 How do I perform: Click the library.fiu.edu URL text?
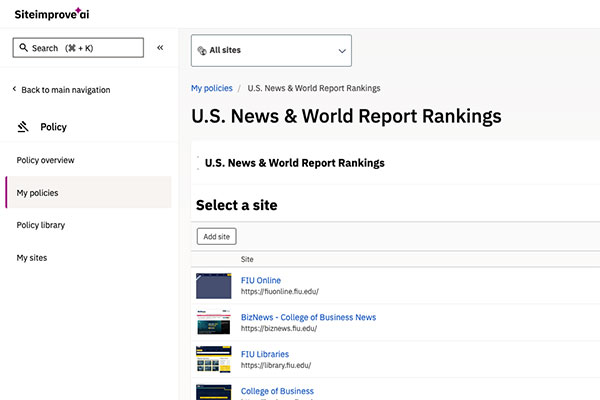pos(276,366)
